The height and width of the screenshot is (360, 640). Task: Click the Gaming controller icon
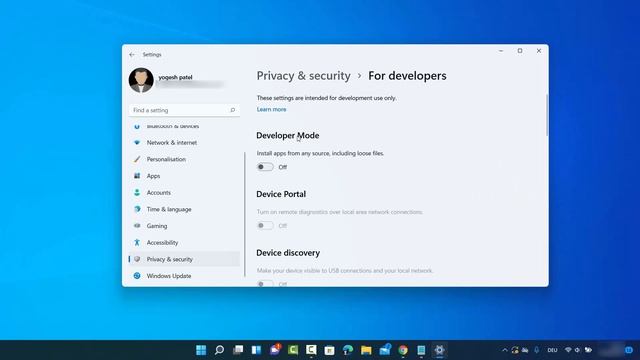pos(137,226)
